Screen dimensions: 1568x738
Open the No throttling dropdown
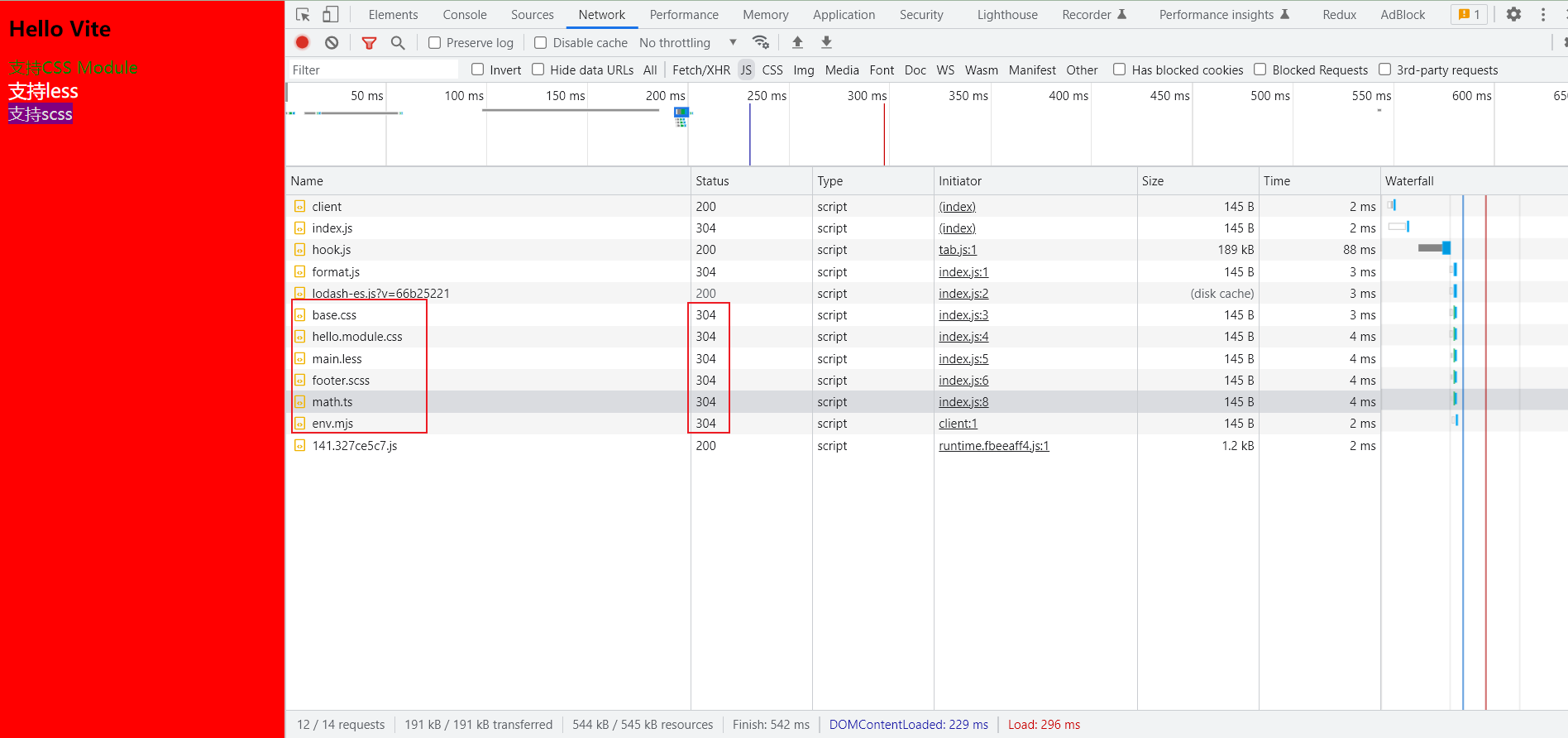click(688, 43)
